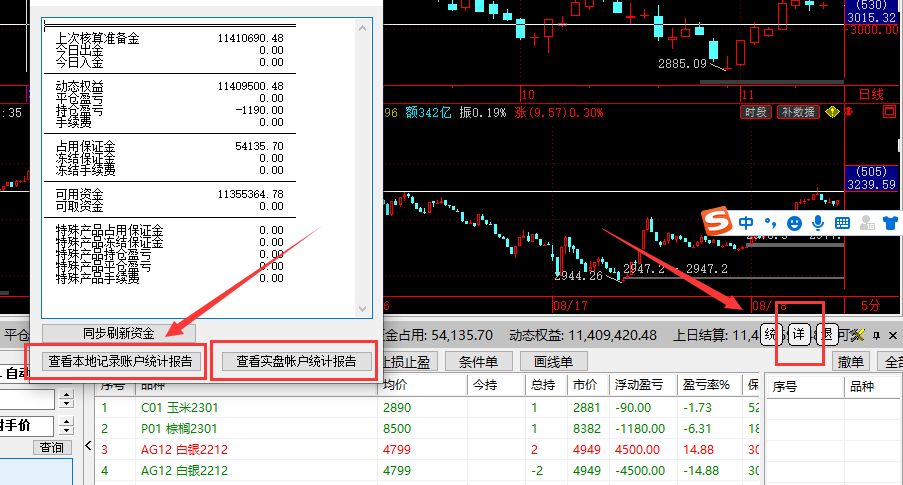The width and height of the screenshot is (903, 485).
Task: Click the 撤单 button
Action: [x=851, y=362]
